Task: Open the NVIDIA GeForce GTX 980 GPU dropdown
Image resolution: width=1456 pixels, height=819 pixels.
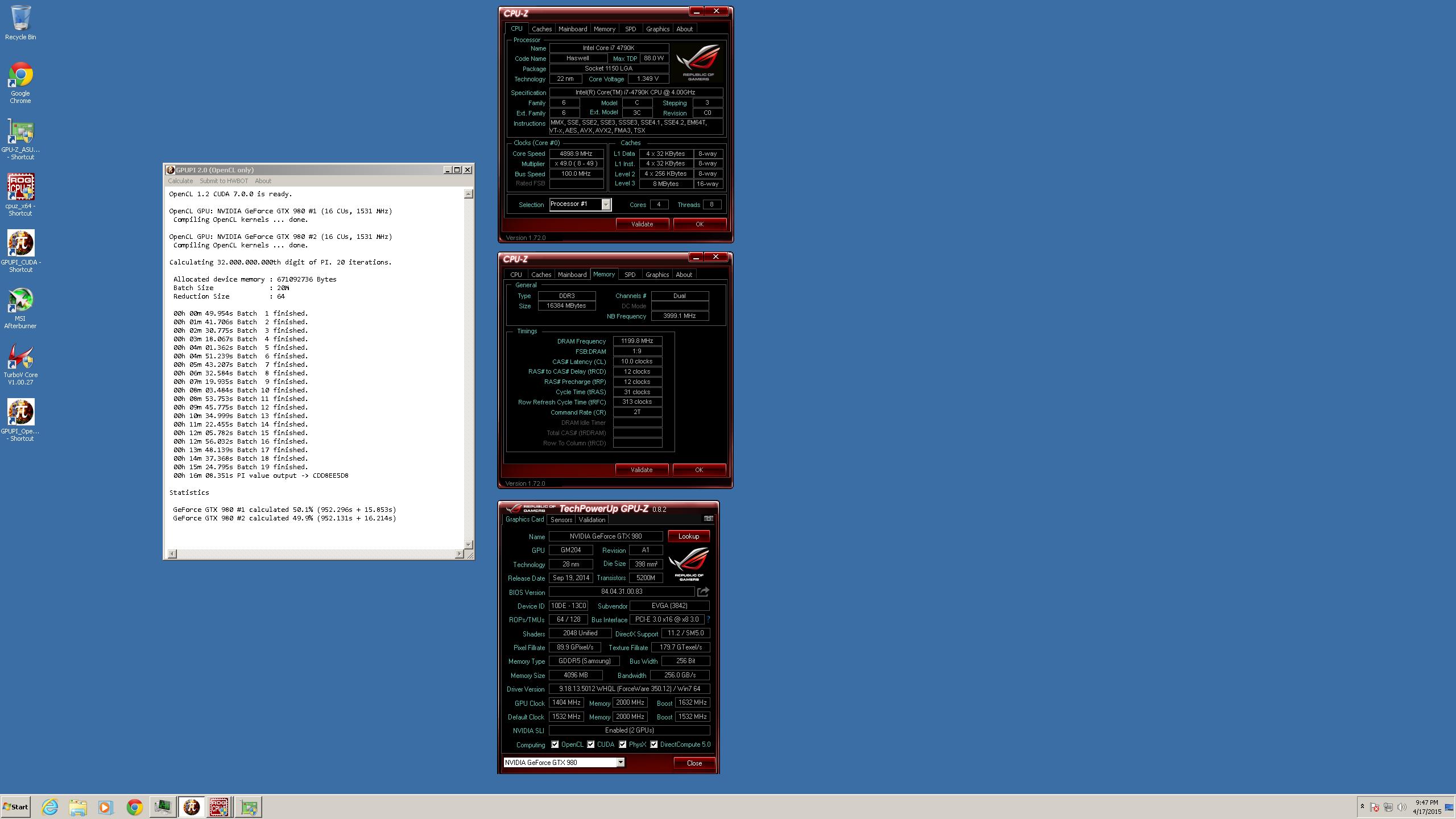Action: coord(621,763)
